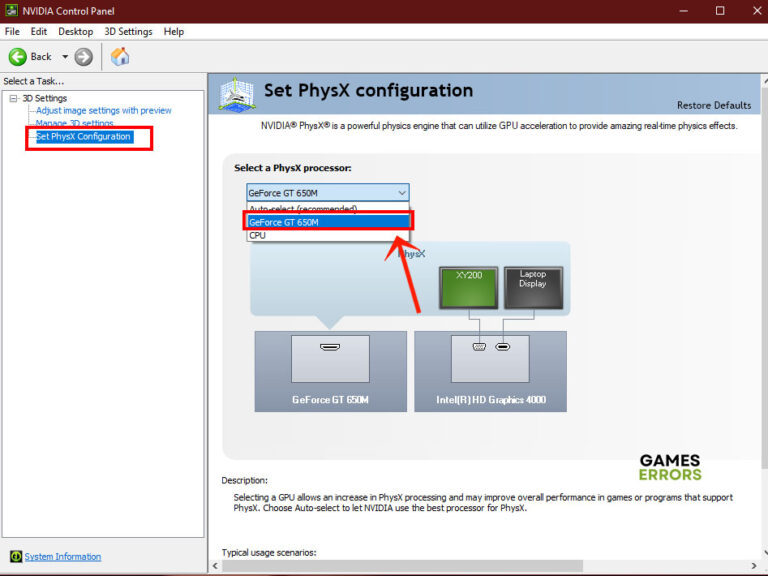Click the green Back arrow icon
This screenshot has height=576, width=768.
18,57
